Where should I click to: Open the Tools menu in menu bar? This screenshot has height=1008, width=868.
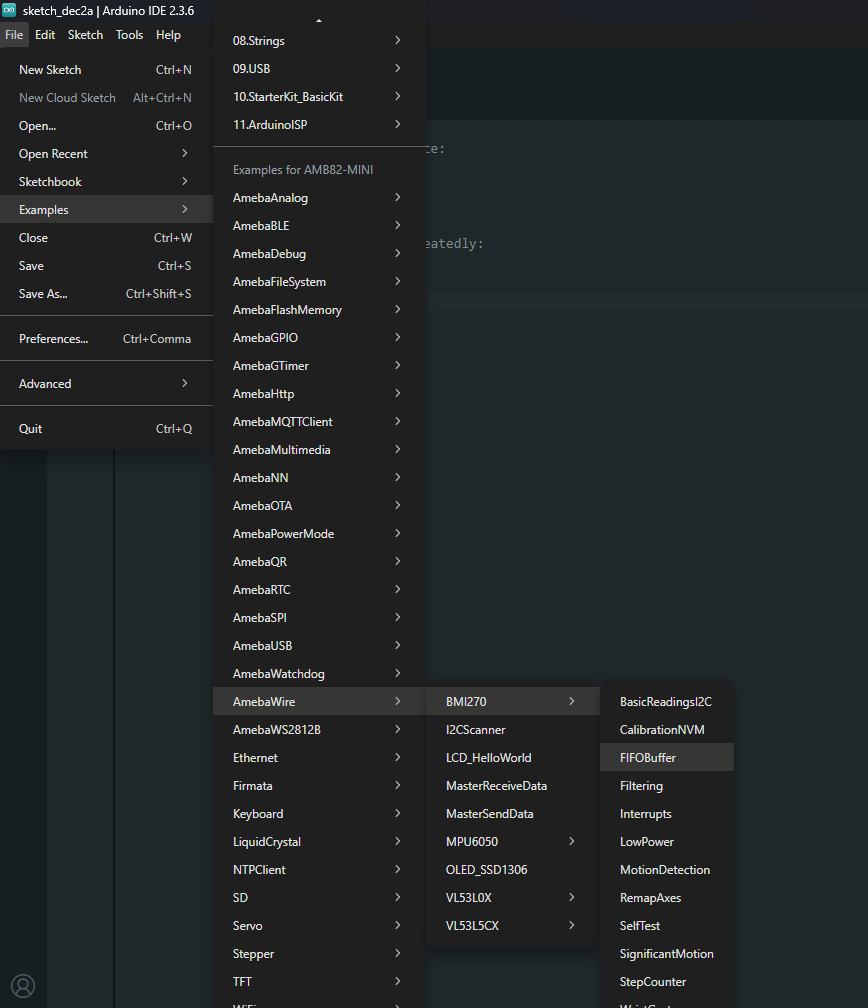pos(129,35)
